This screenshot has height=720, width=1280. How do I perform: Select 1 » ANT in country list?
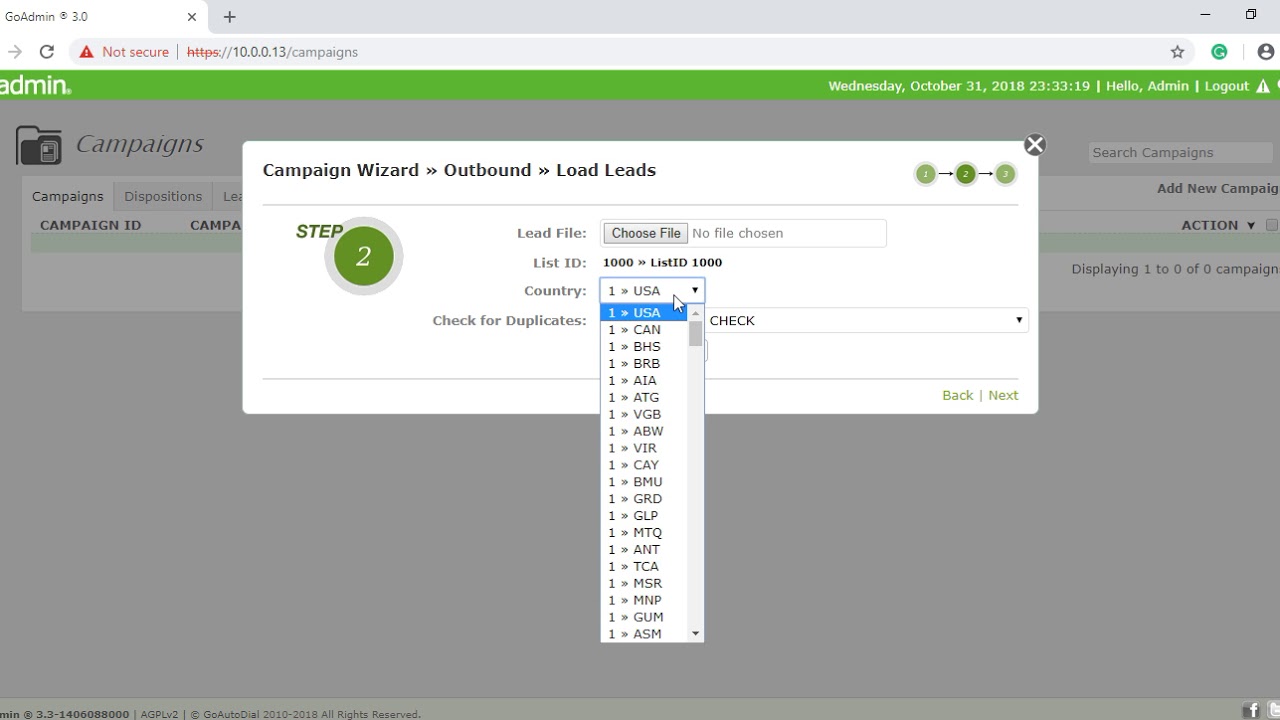(x=644, y=550)
